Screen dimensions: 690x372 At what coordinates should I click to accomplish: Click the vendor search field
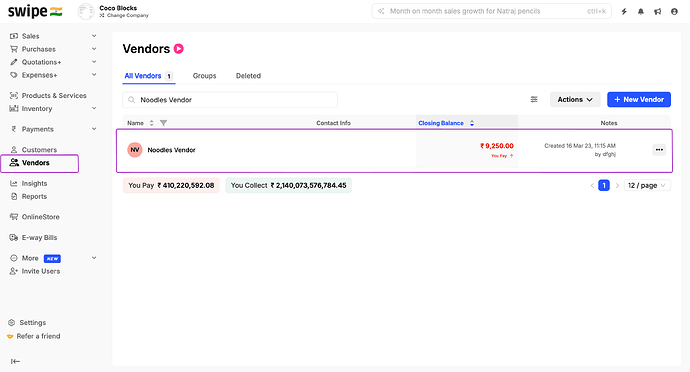(x=230, y=100)
